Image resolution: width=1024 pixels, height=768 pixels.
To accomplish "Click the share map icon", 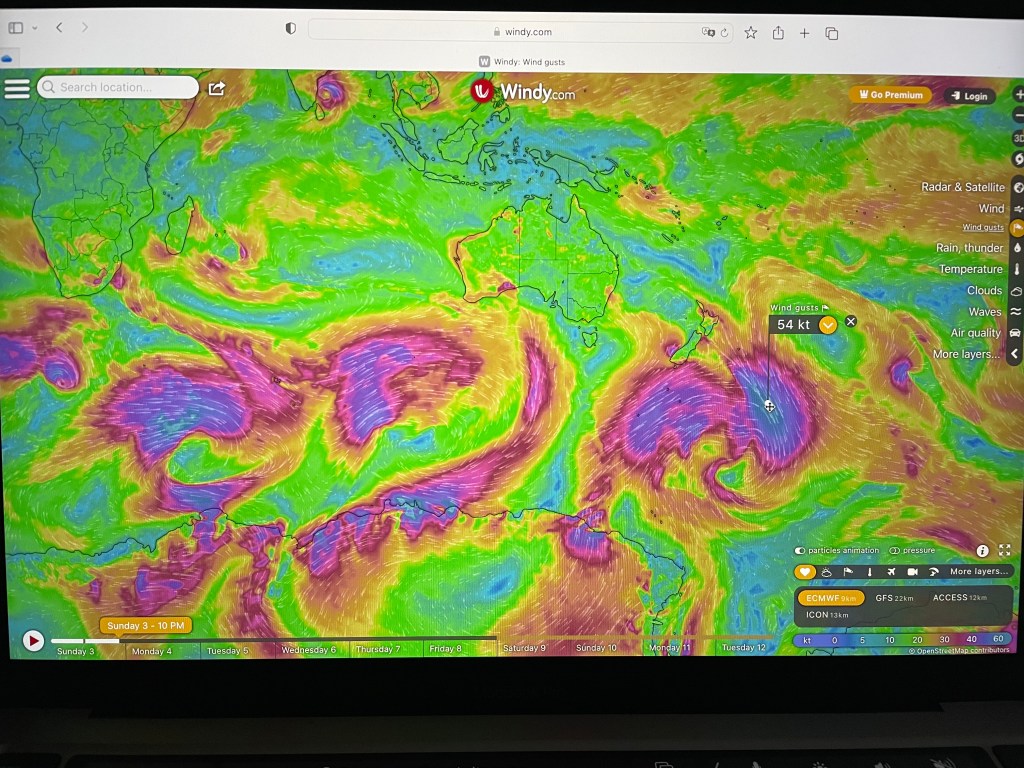I will click(216, 88).
